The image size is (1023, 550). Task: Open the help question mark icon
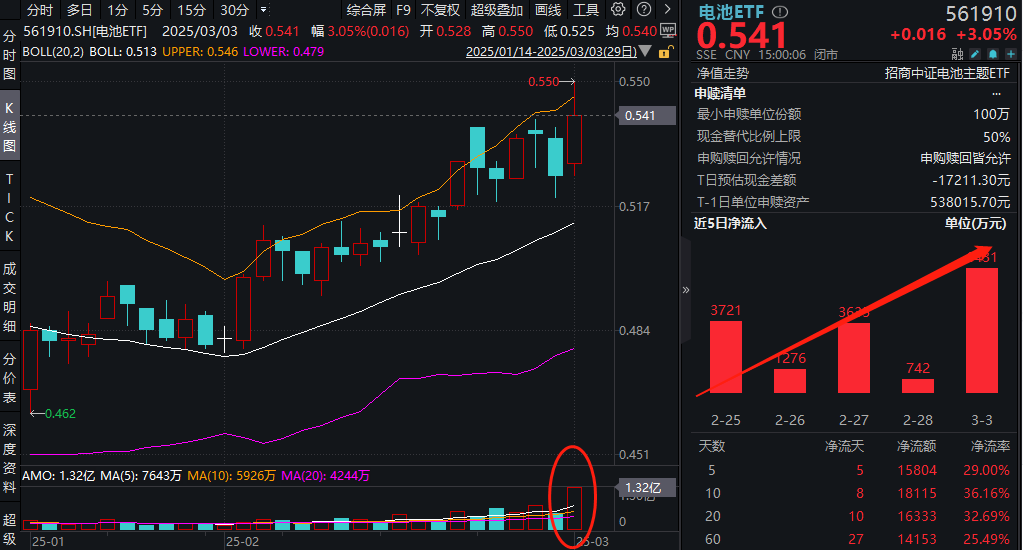coord(644,10)
